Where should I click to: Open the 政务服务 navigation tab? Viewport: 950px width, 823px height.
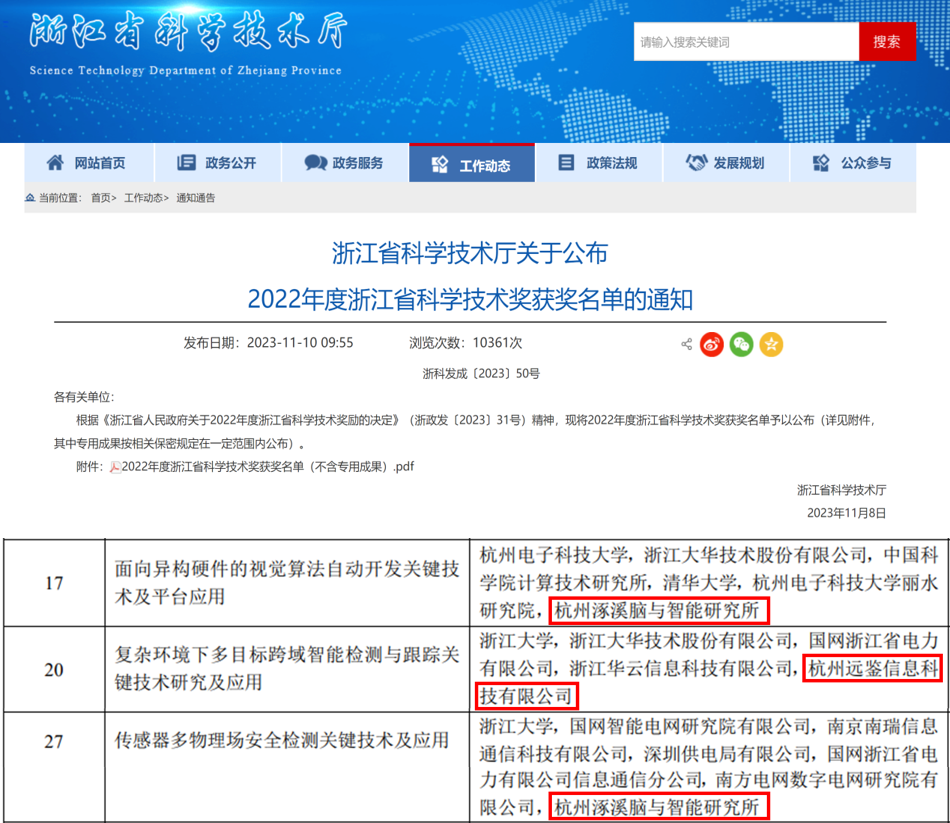point(345,163)
